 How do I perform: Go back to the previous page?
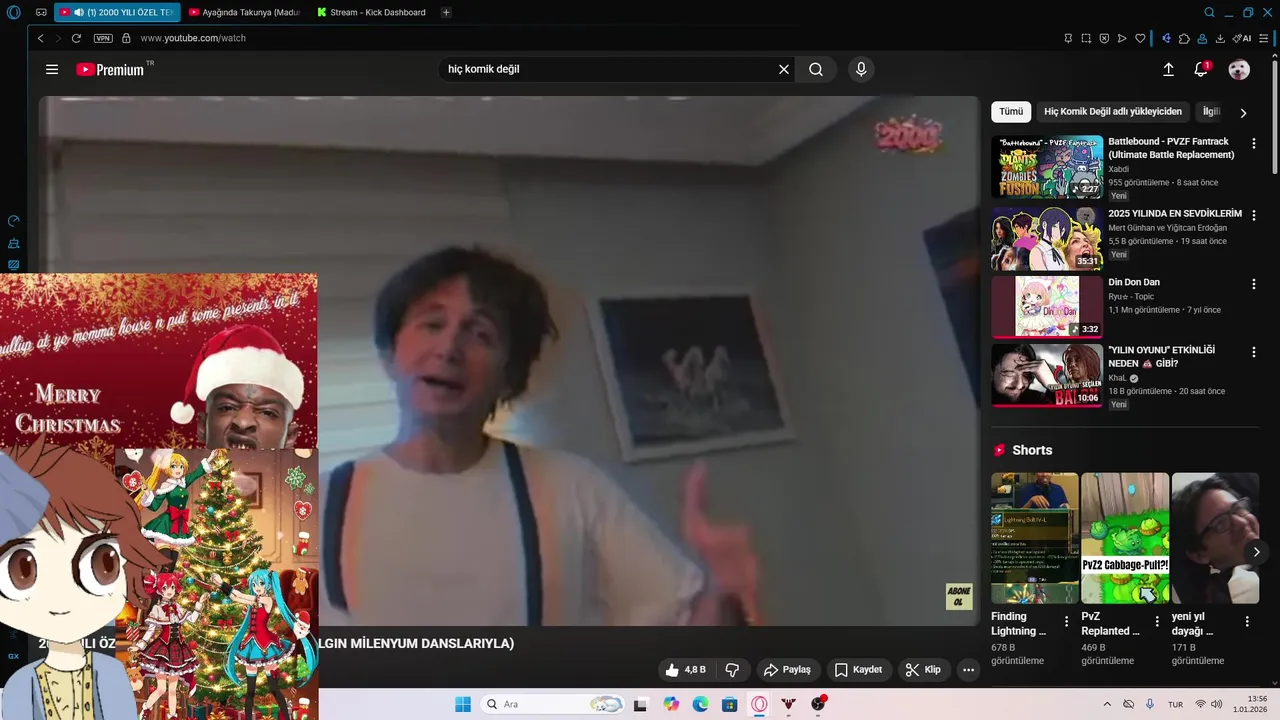[41, 38]
